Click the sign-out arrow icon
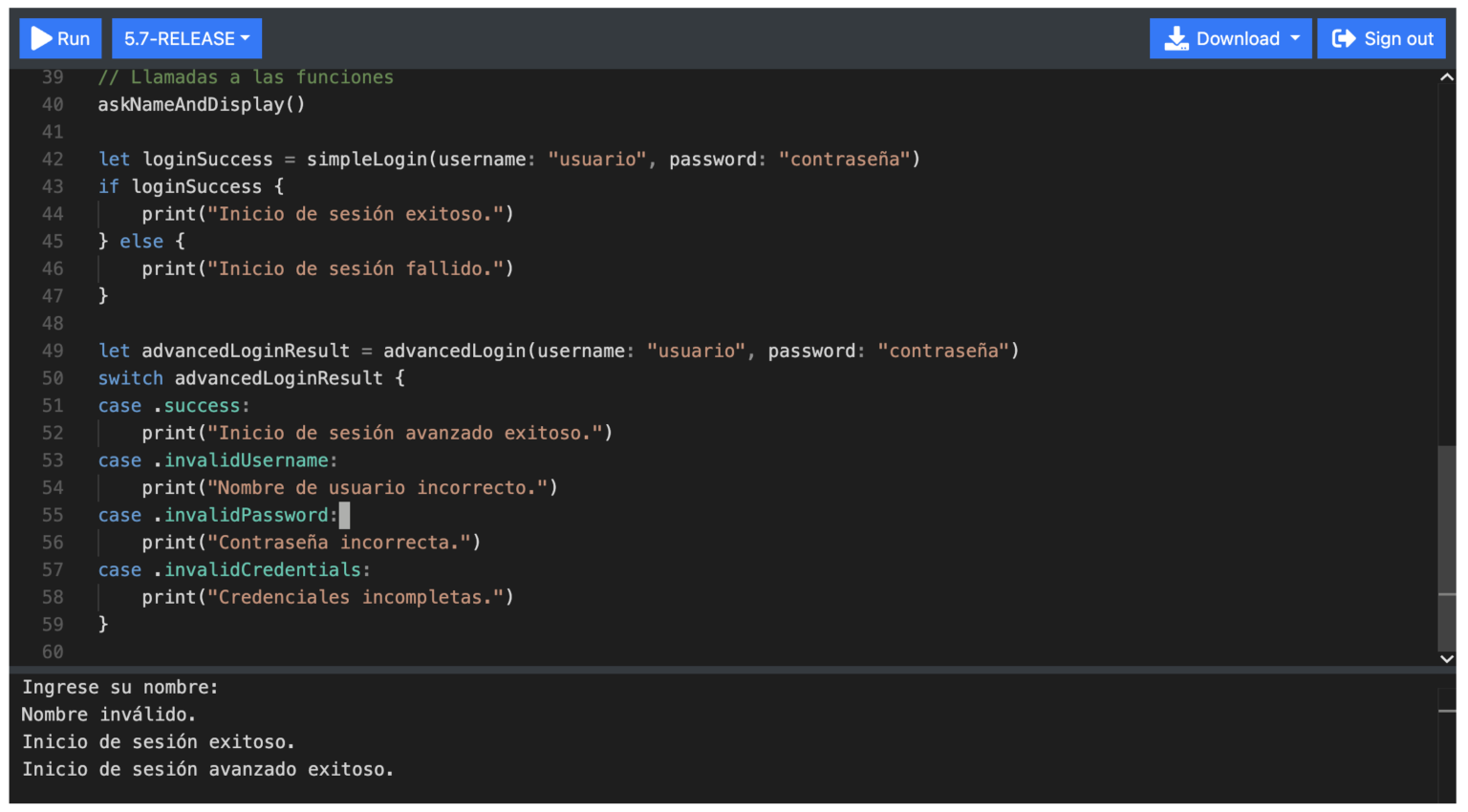This screenshot has width=1468, height=812. click(x=1344, y=38)
